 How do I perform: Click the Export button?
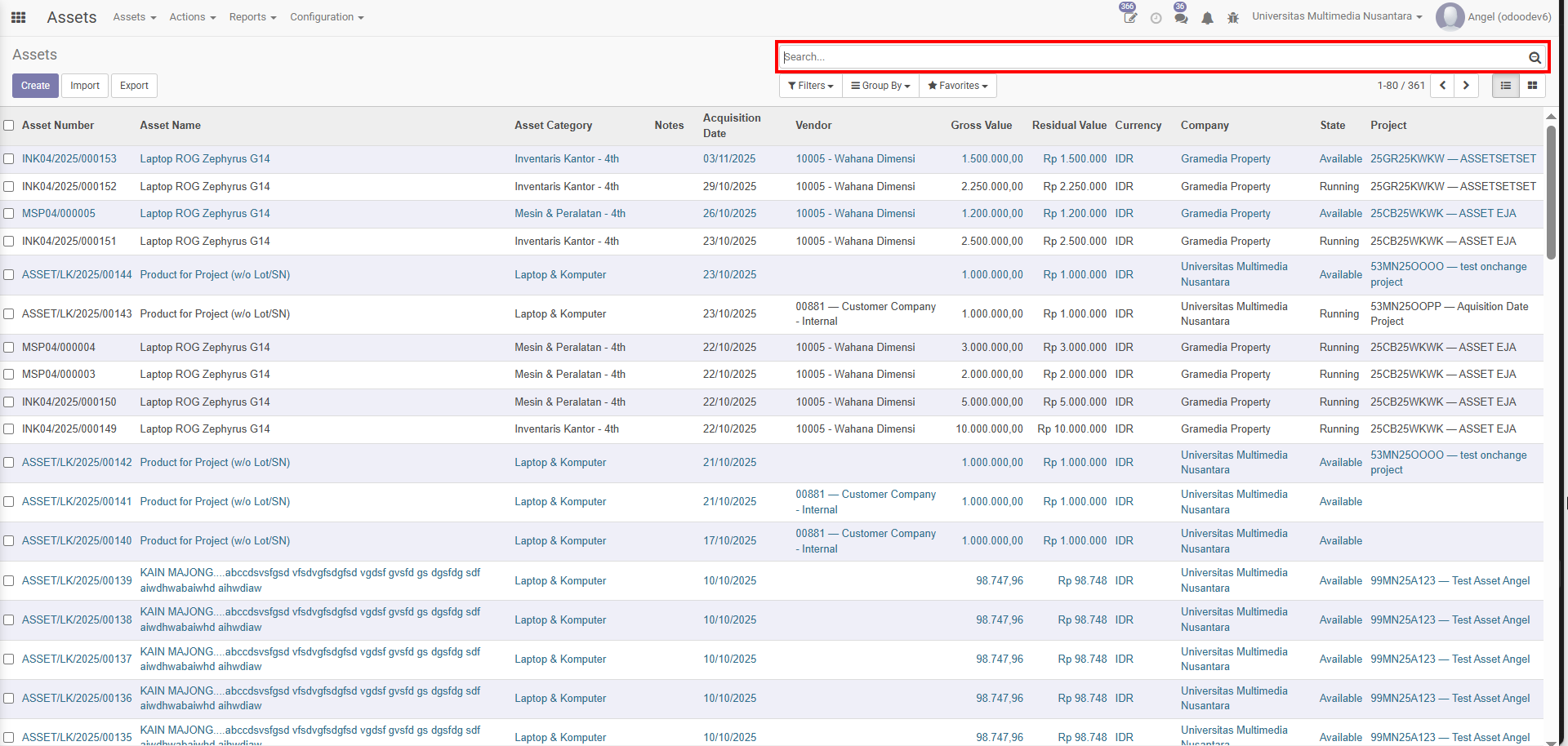coord(134,86)
